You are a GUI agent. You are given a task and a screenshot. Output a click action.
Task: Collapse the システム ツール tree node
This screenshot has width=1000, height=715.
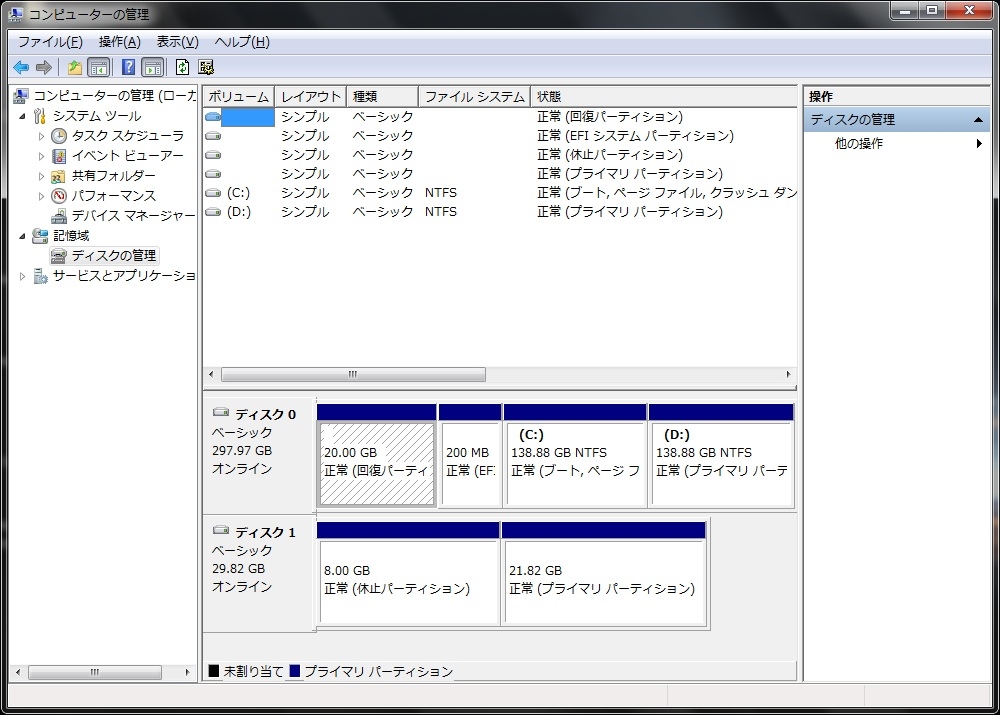23,116
